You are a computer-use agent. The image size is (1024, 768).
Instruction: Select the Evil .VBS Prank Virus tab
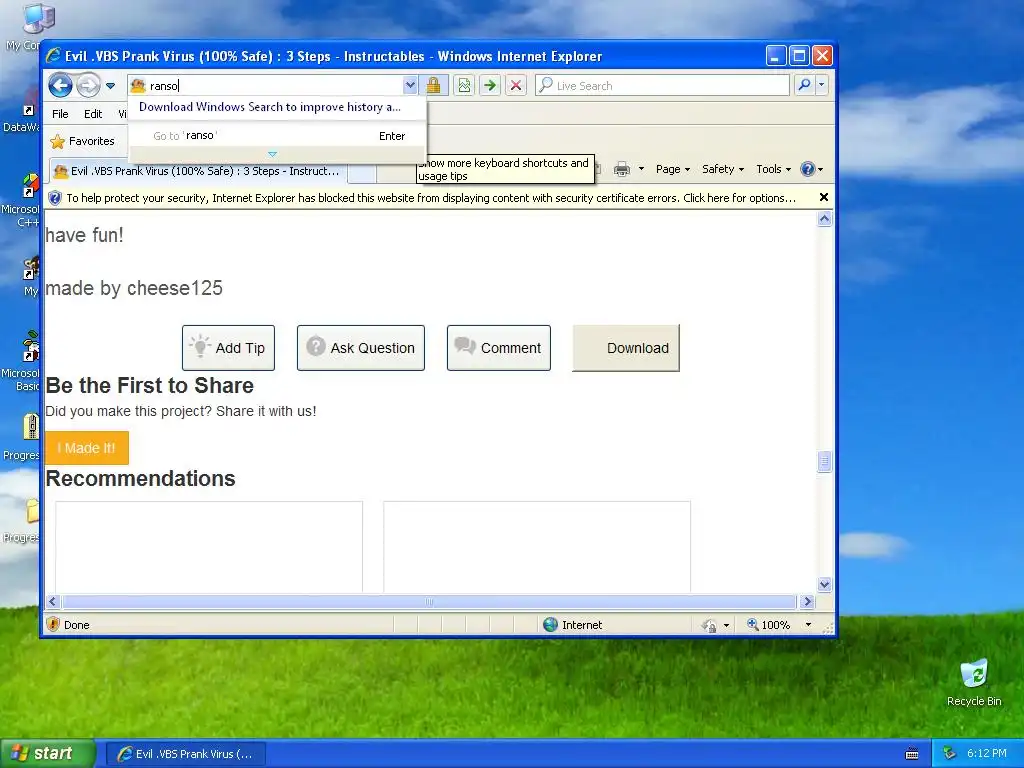(198, 171)
